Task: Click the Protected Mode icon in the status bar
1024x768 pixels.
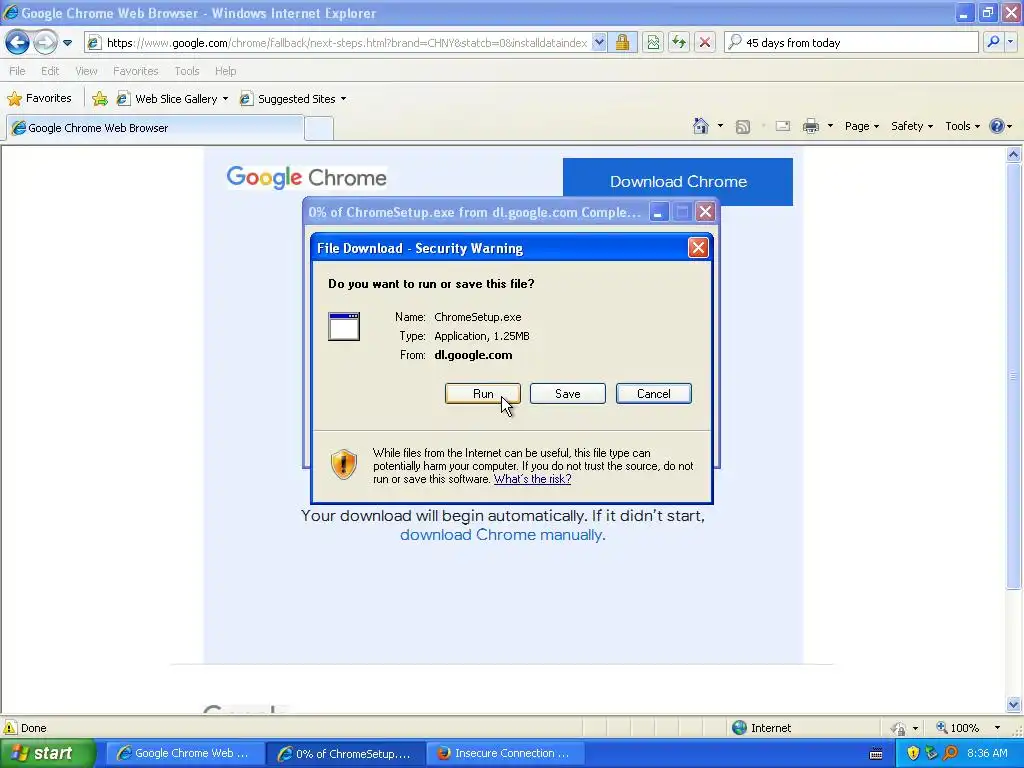Action: click(x=899, y=728)
